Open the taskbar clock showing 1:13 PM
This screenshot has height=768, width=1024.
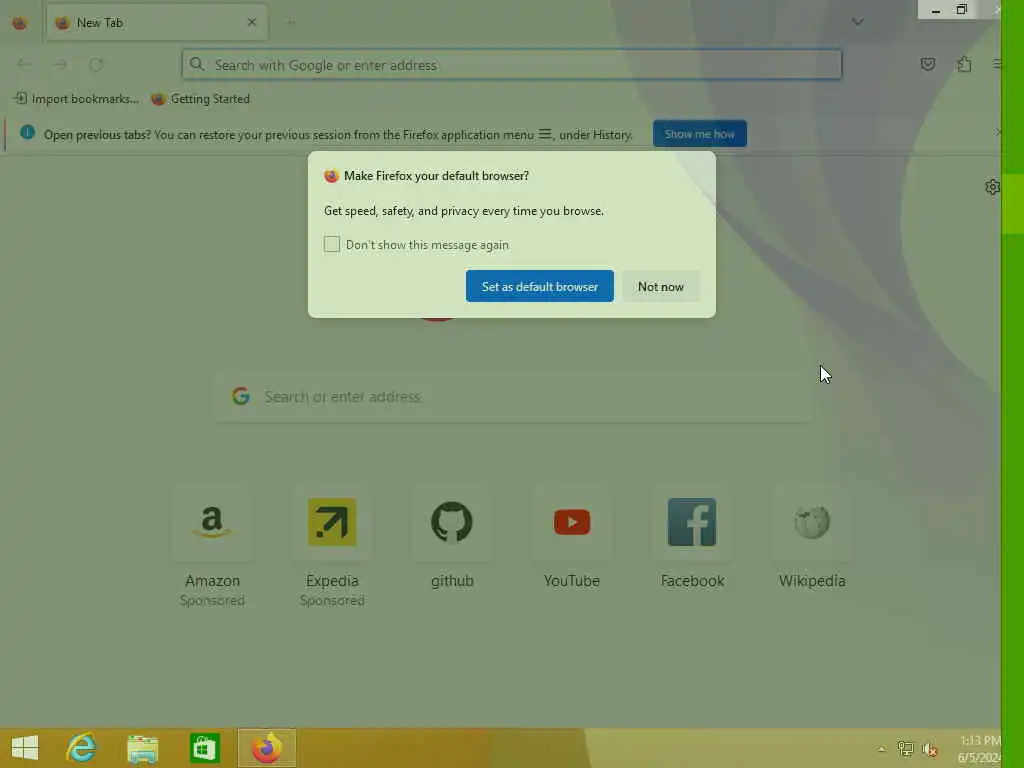click(979, 748)
